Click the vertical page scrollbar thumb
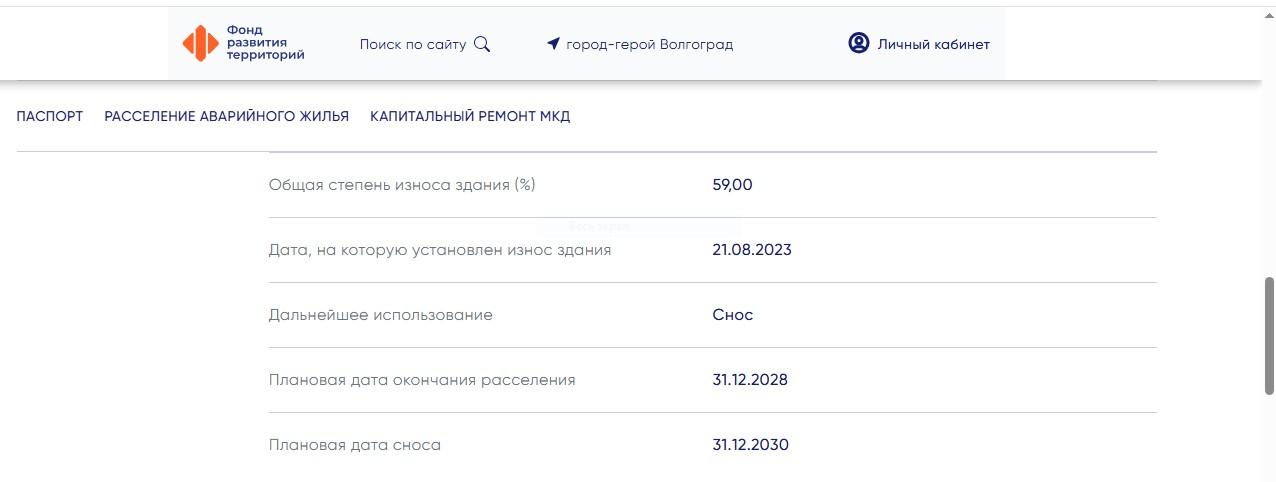The image size is (1276, 482). coord(1269,335)
